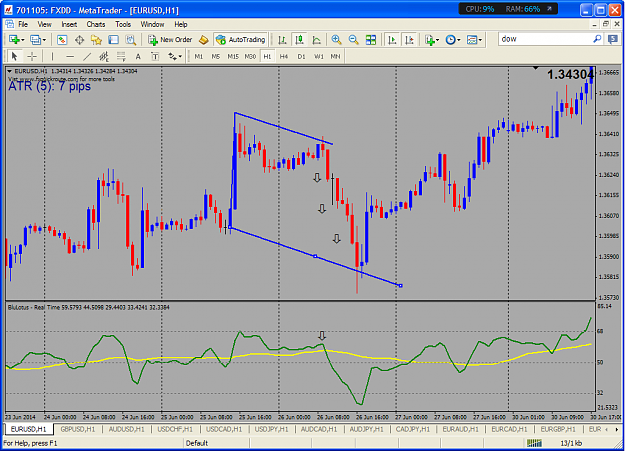The image size is (625, 451).
Task: Expand the Arrows objects dropdown
Action: coord(180,57)
